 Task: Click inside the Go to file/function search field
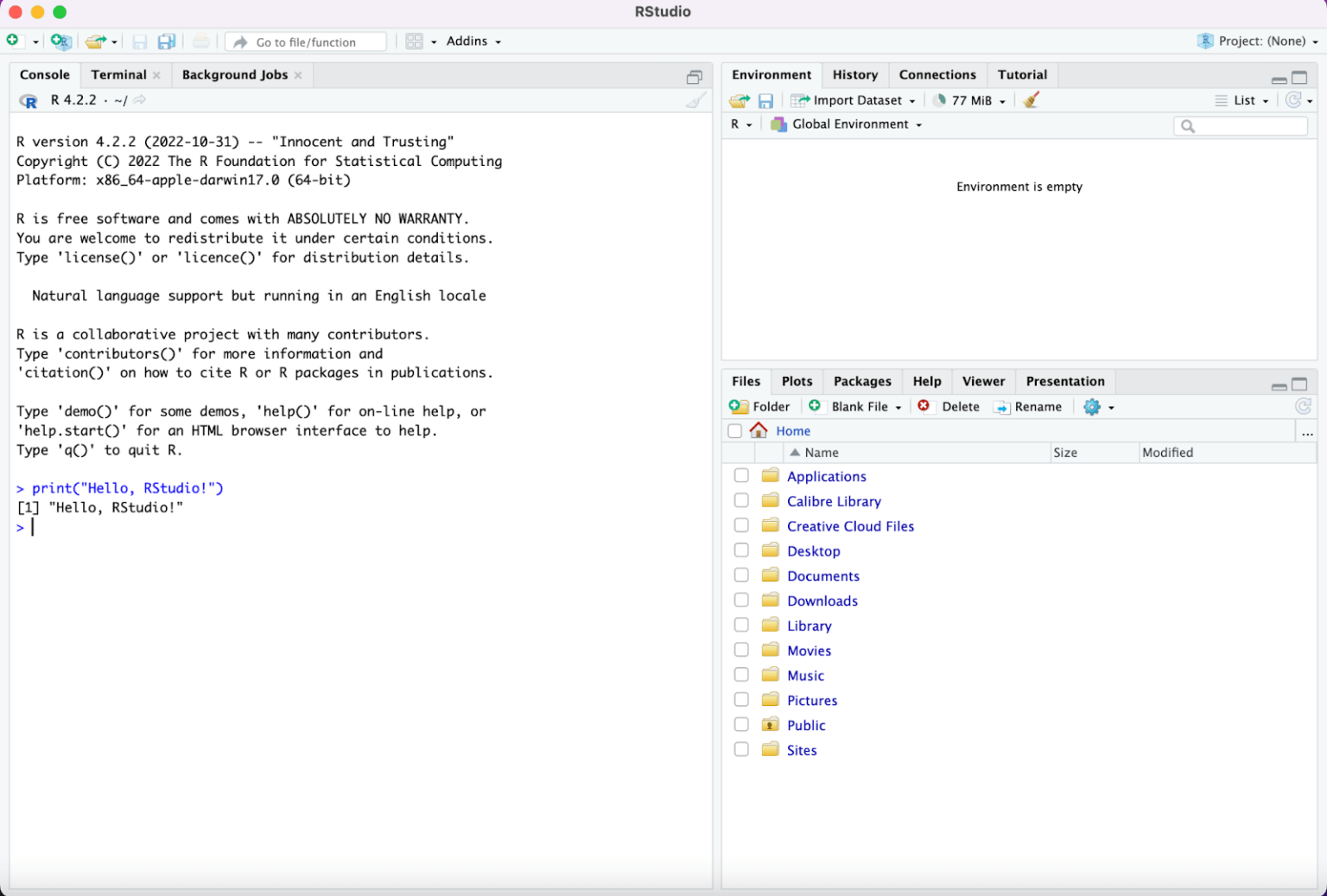pyautogui.click(x=305, y=41)
